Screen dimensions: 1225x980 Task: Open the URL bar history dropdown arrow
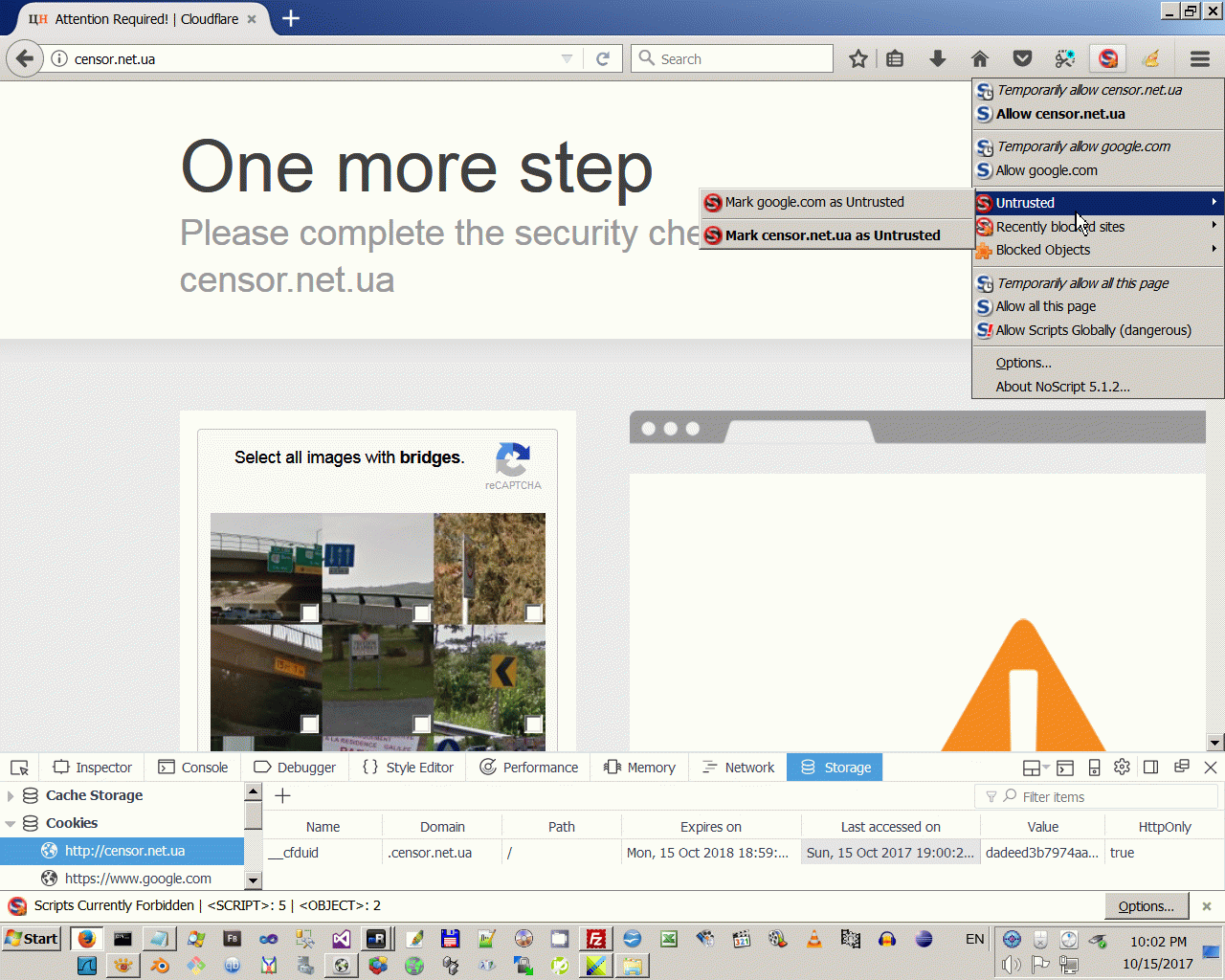[567, 59]
